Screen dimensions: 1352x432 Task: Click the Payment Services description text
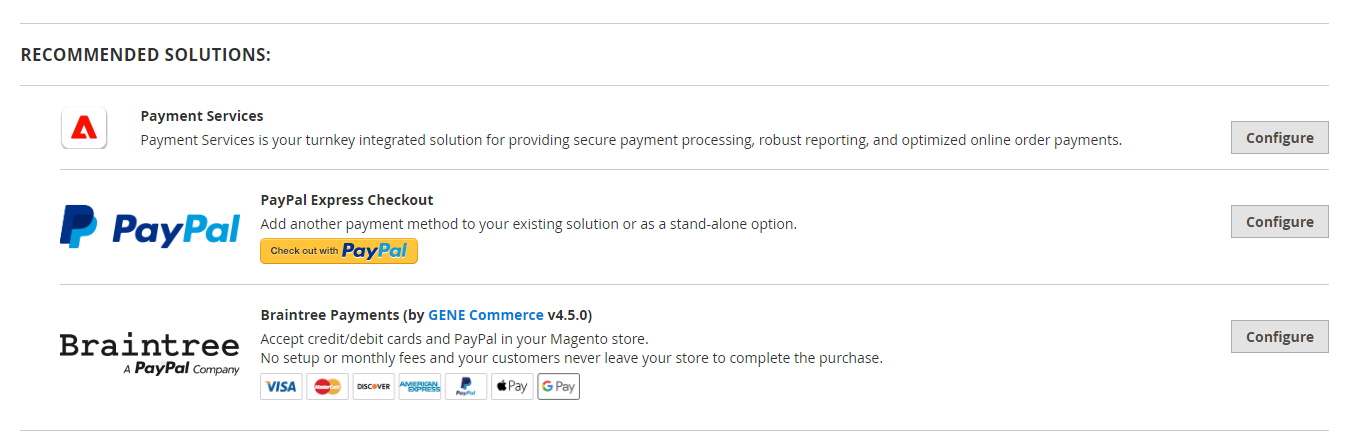tap(631, 140)
